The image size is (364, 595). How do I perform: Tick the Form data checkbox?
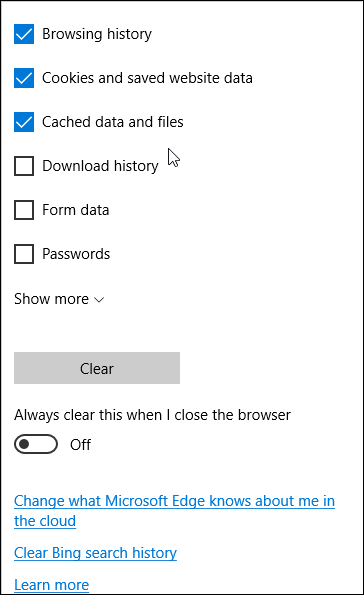tap(24, 210)
